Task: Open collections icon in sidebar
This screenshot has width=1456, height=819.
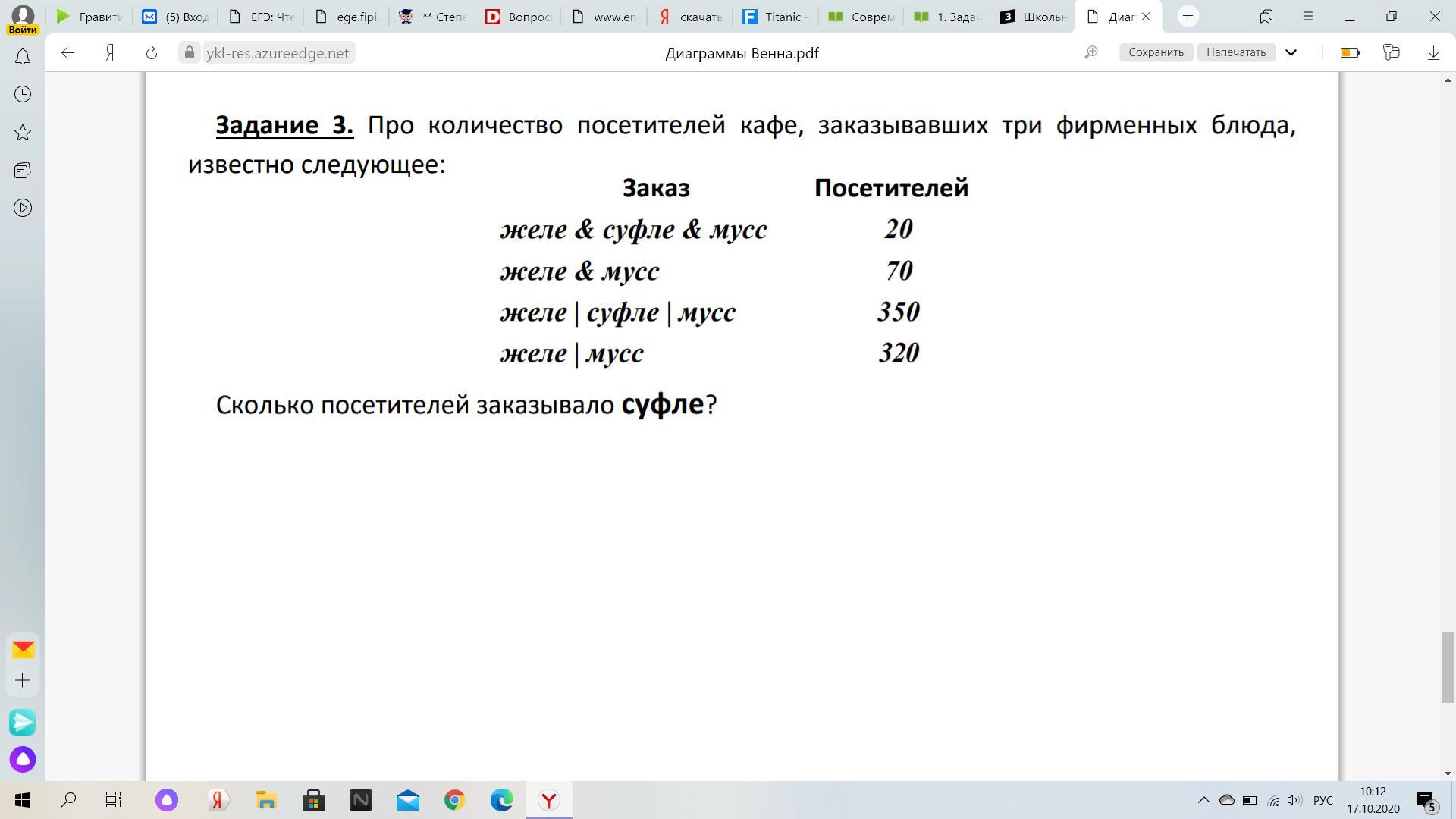Action: click(x=23, y=171)
